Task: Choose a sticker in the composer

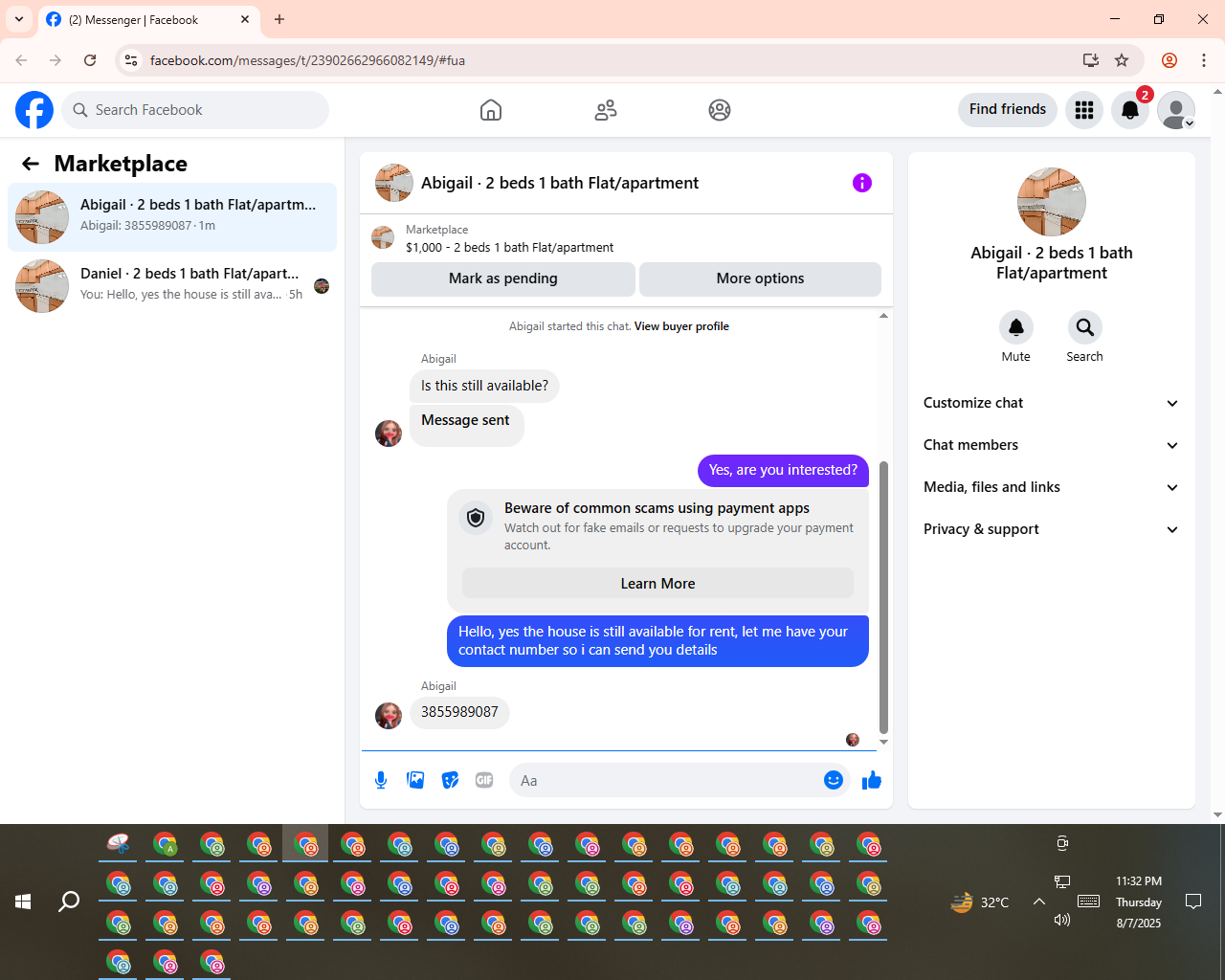Action: 450,780
